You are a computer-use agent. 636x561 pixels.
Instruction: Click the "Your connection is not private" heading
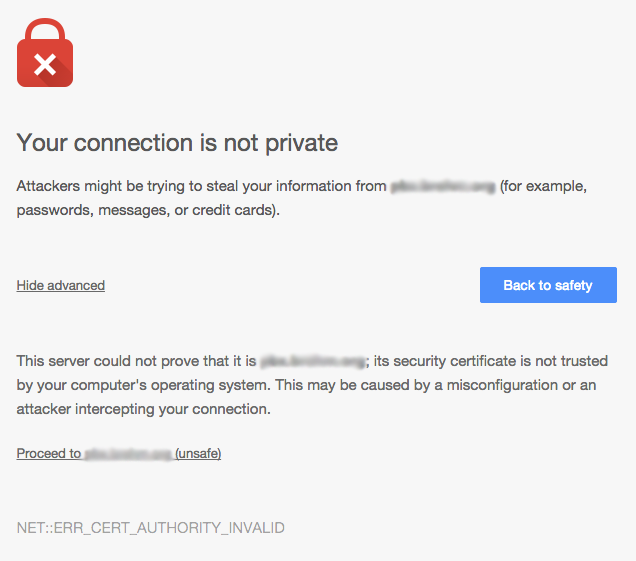coord(177,143)
